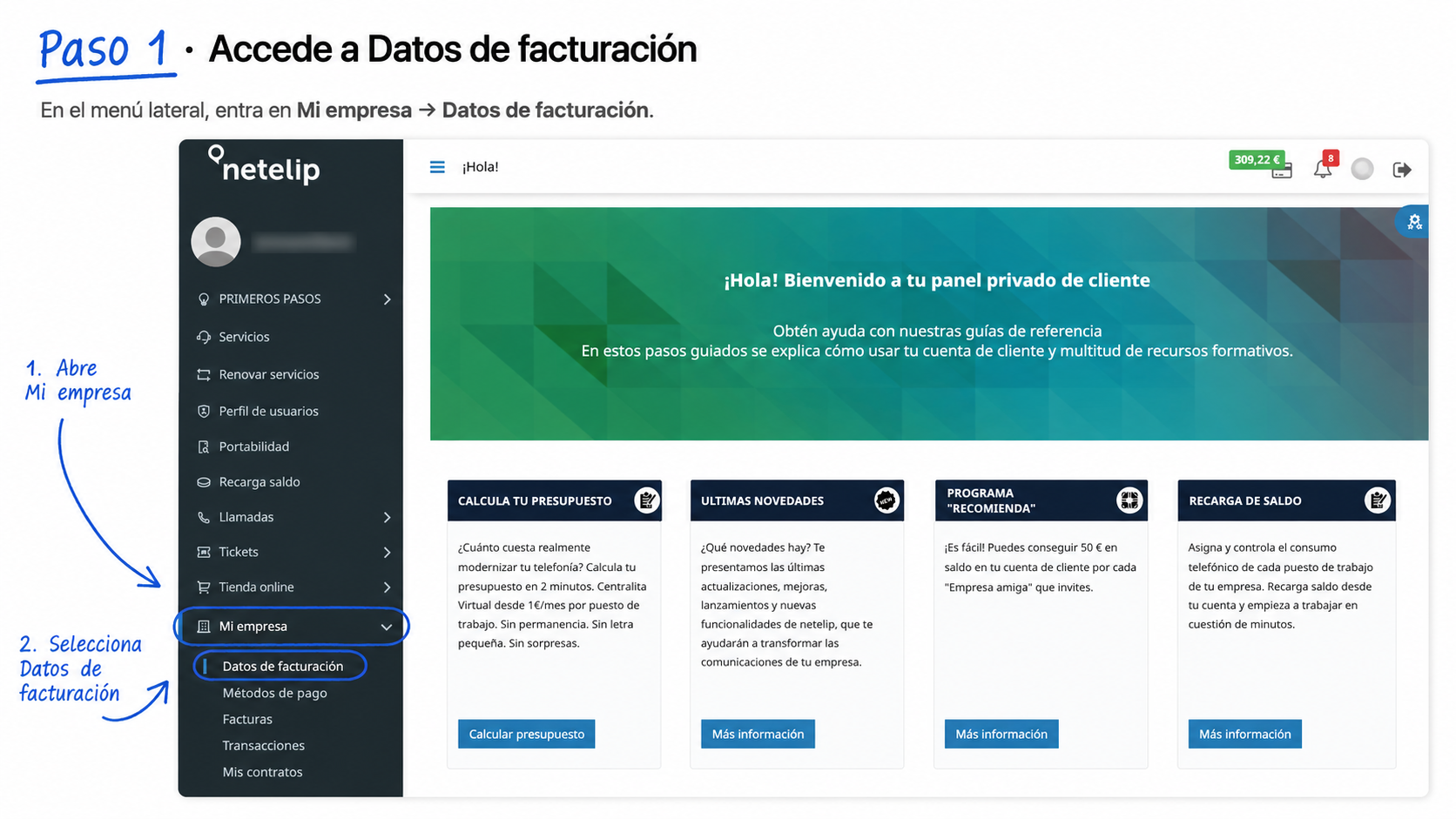Click the Calcular presupuesto button
Screen dimensions: 1456x819
pos(527,734)
